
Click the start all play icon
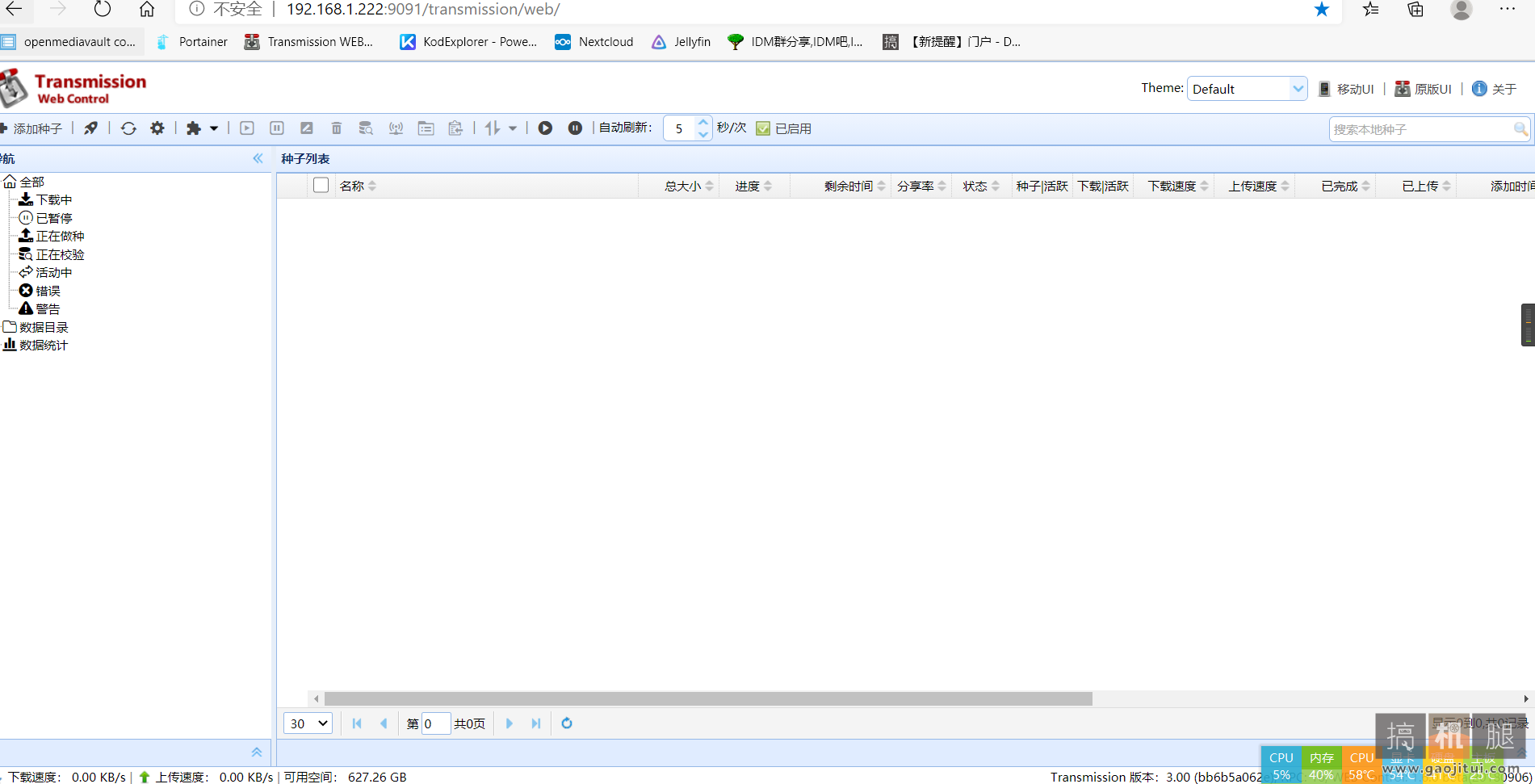click(x=545, y=128)
